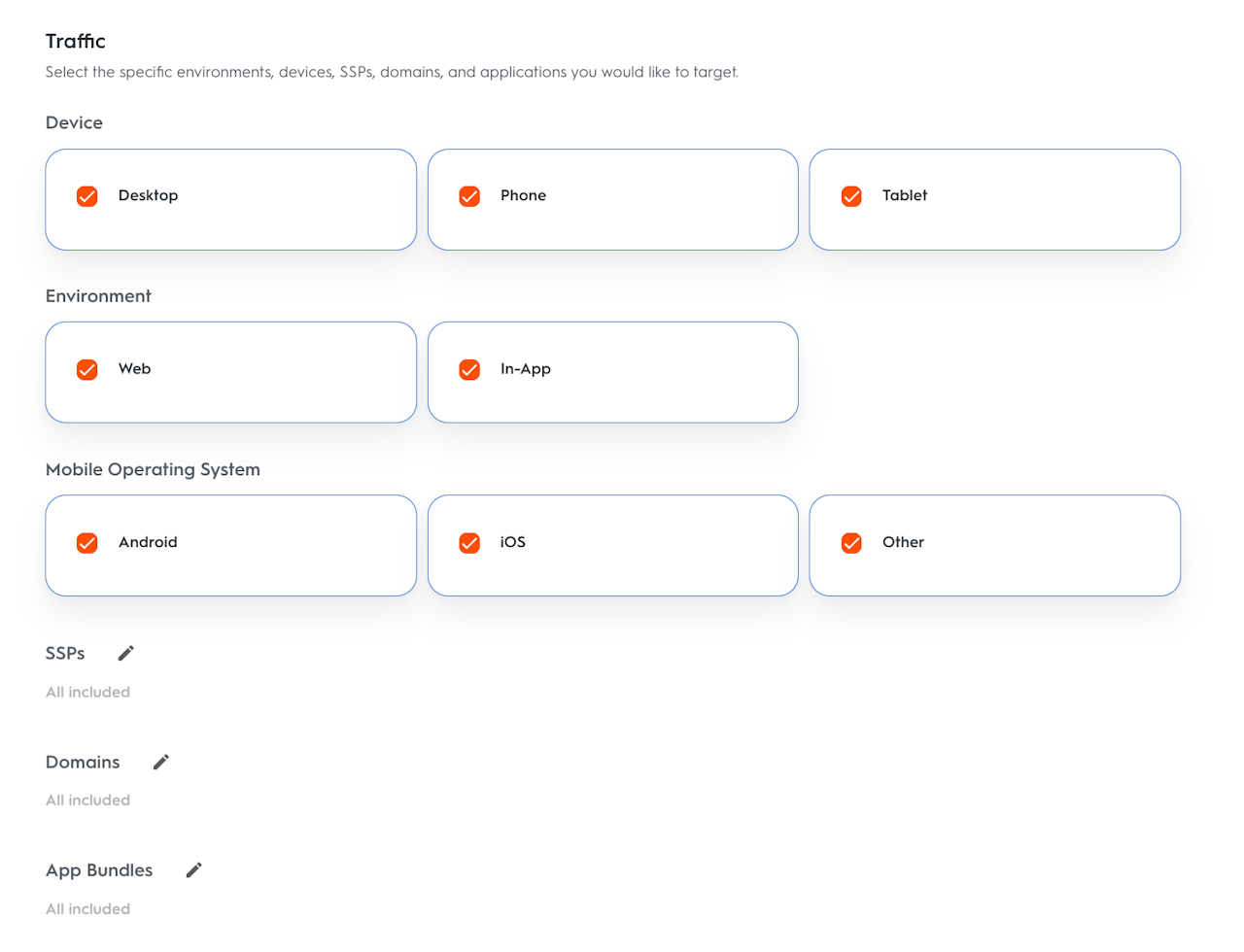This screenshot has width=1244, height=952.
Task: Click the pencil icon next to SSPs
Action: point(125,654)
